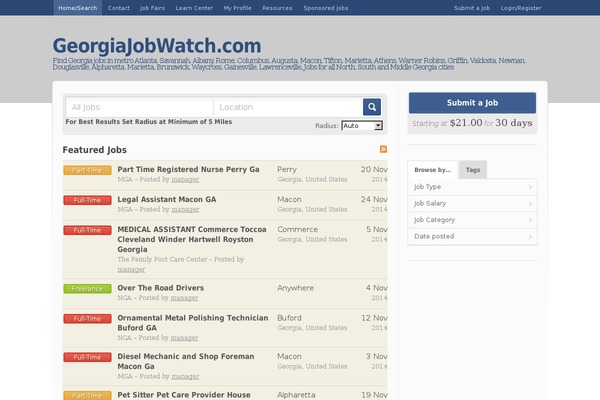Click the 'Buford' location text

pos(289,318)
